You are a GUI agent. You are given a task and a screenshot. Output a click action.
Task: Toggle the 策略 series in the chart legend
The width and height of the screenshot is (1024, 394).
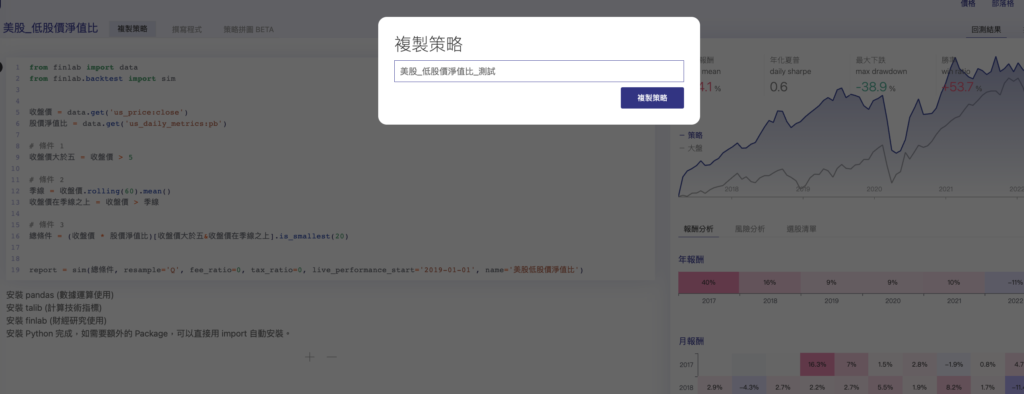pos(692,135)
